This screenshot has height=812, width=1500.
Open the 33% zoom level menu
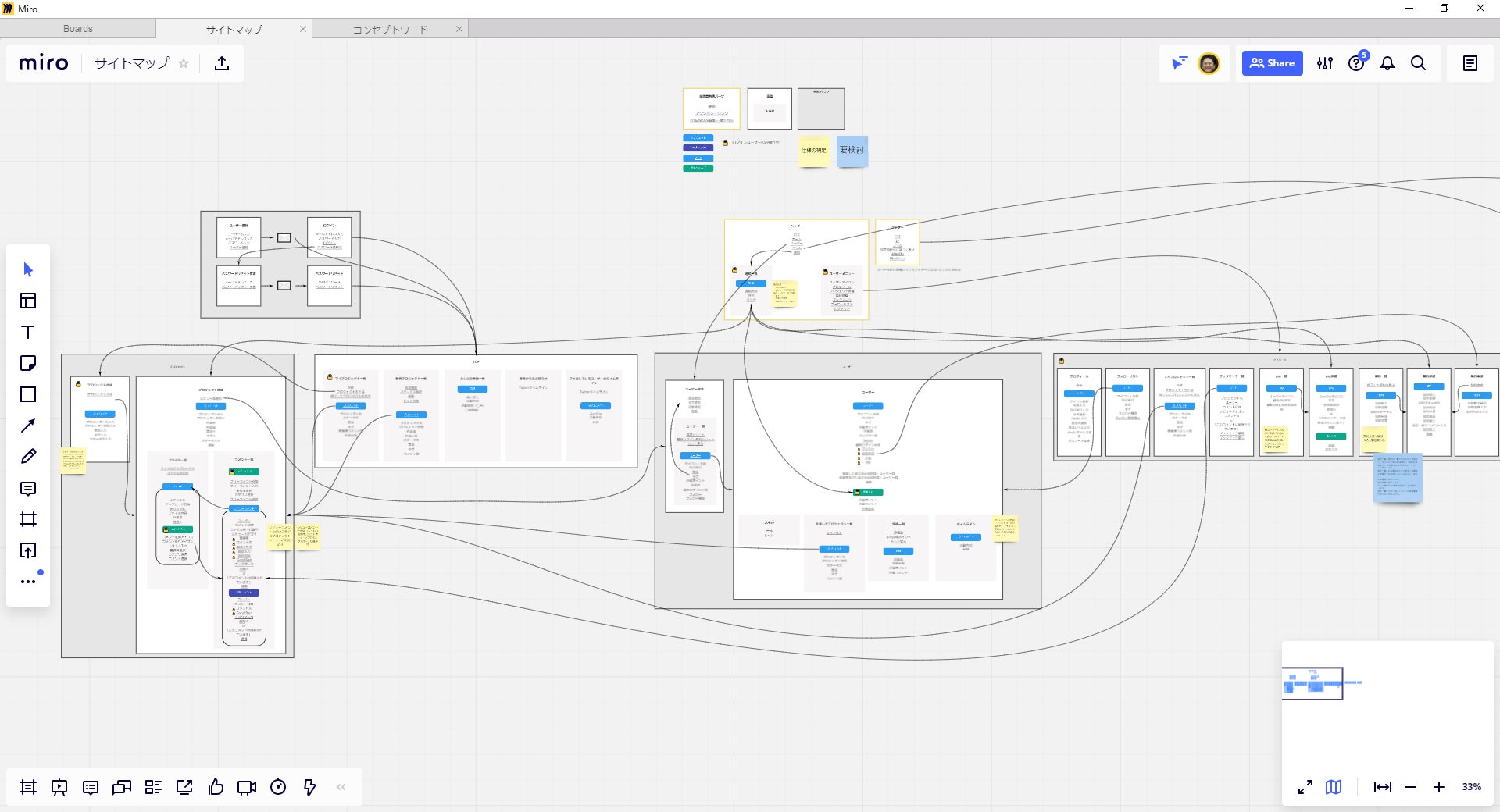tap(1471, 787)
